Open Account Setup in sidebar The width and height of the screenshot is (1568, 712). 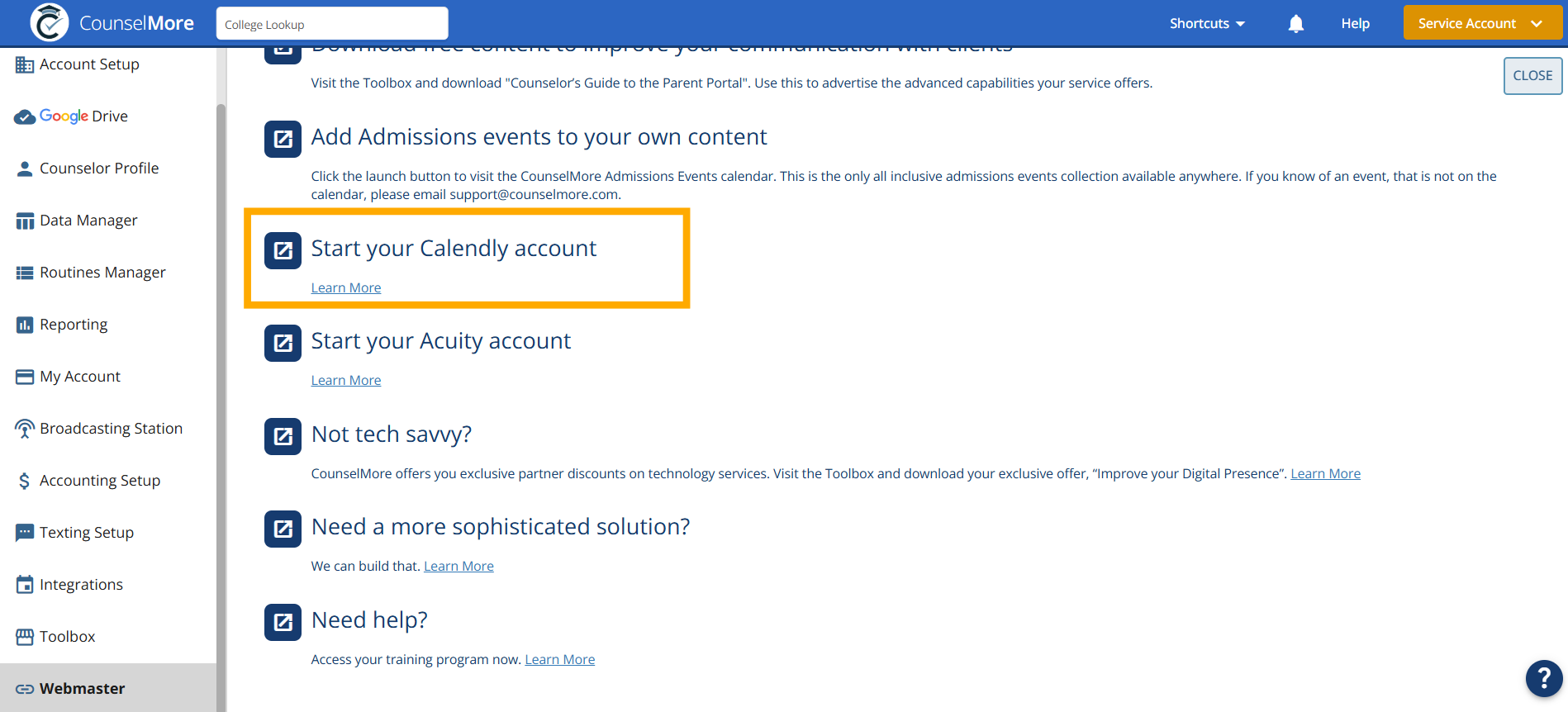[x=89, y=64]
